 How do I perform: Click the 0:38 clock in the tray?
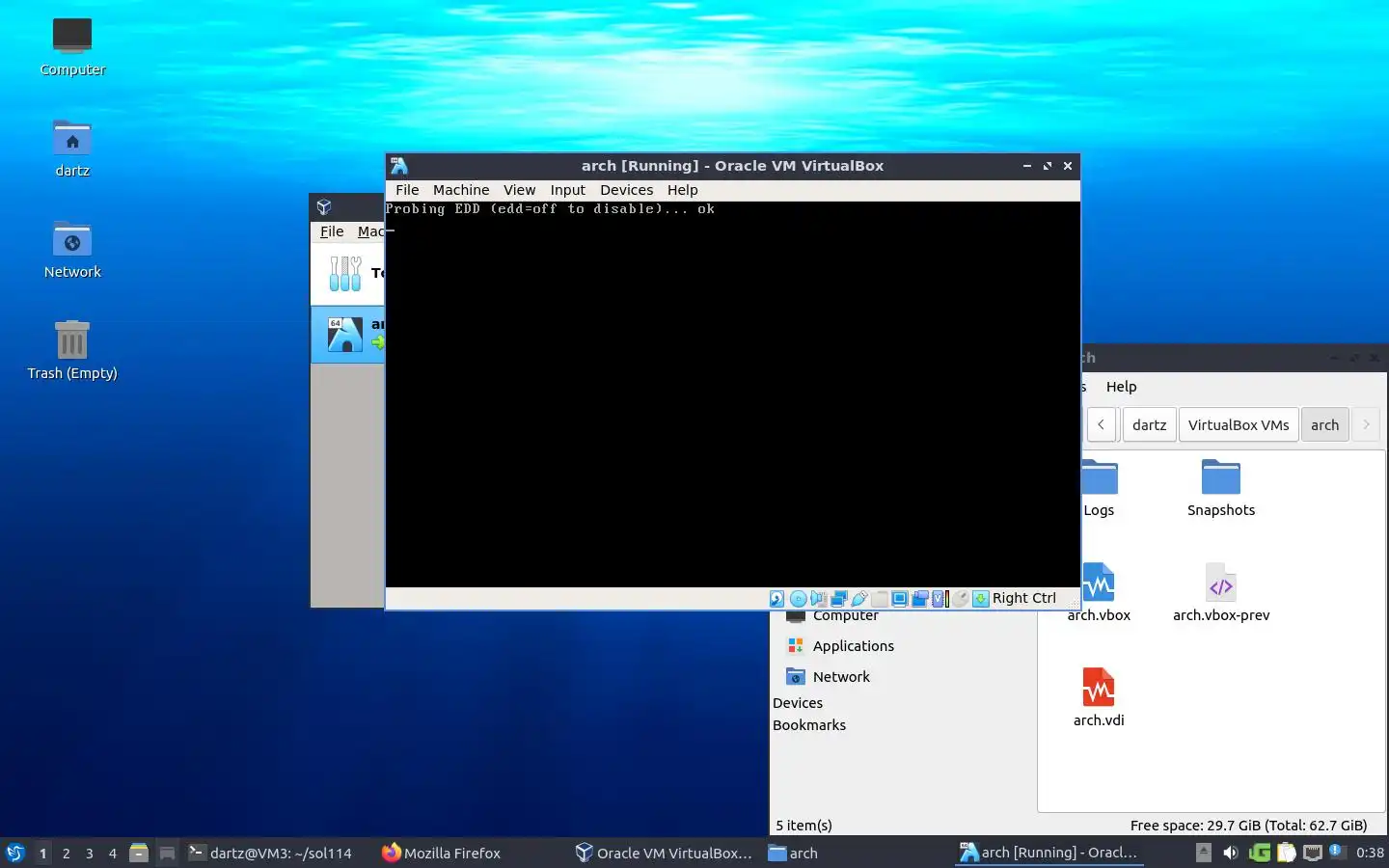tap(1370, 853)
